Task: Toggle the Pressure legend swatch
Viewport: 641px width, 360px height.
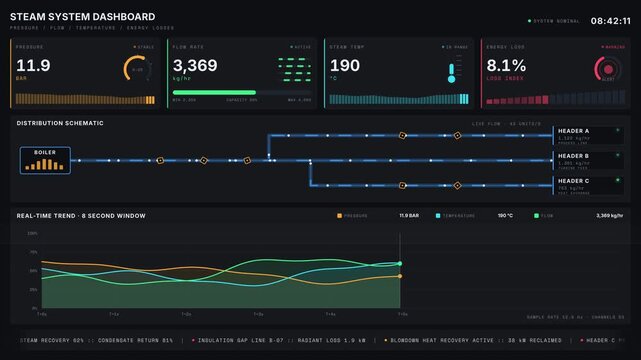Action: click(x=339, y=216)
